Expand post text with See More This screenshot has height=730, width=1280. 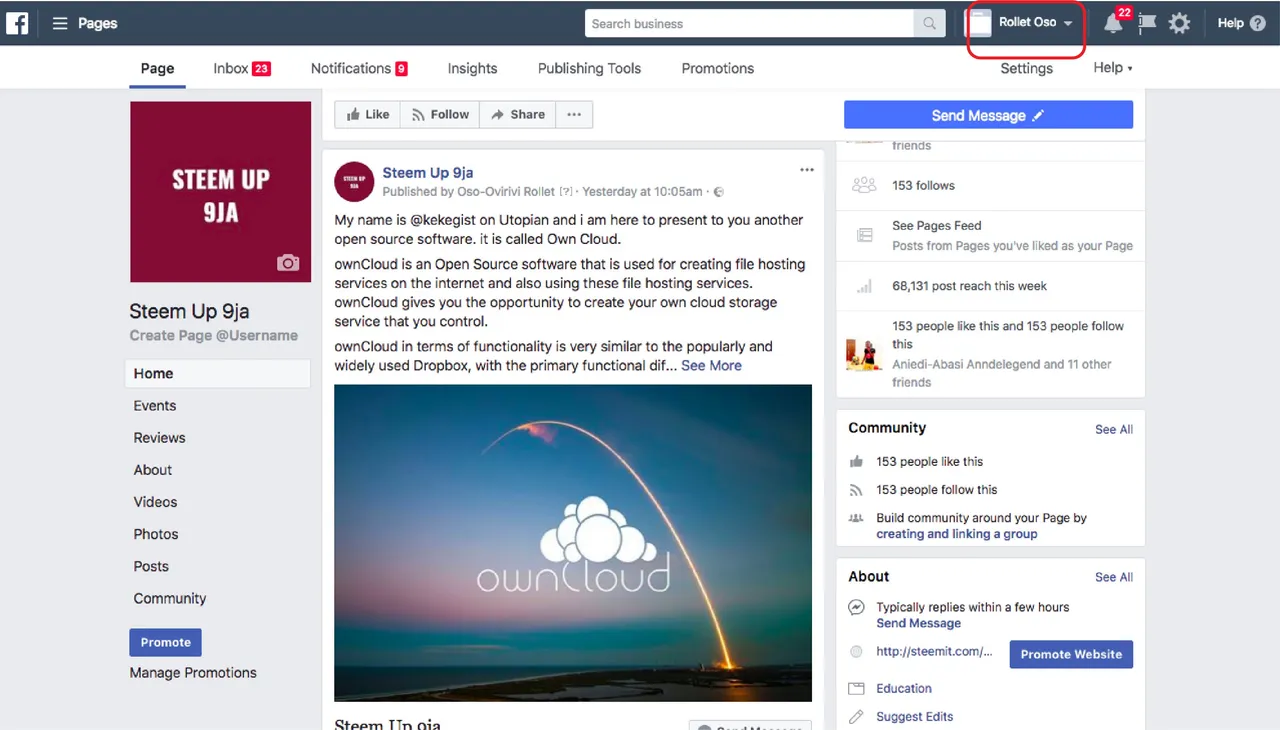(x=711, y=366)
